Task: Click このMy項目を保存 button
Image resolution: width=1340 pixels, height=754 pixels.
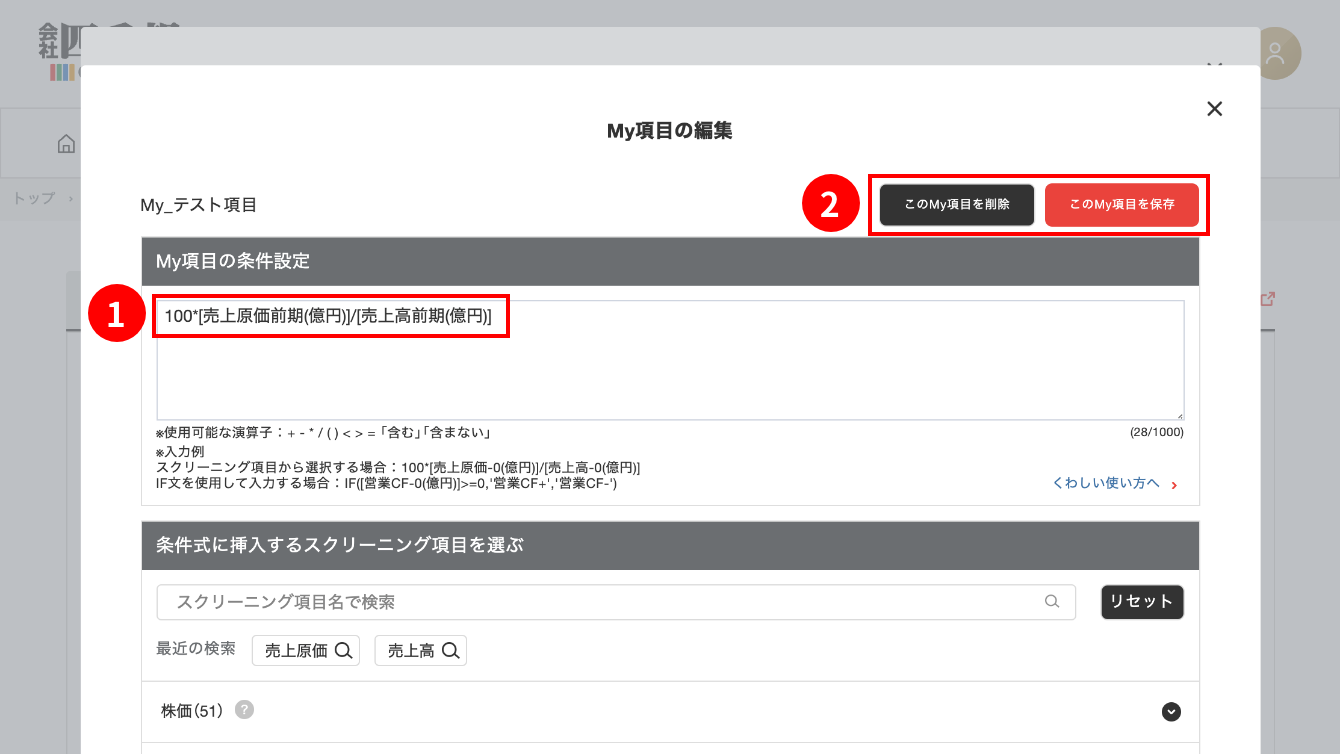Action: coord(1122,204)
